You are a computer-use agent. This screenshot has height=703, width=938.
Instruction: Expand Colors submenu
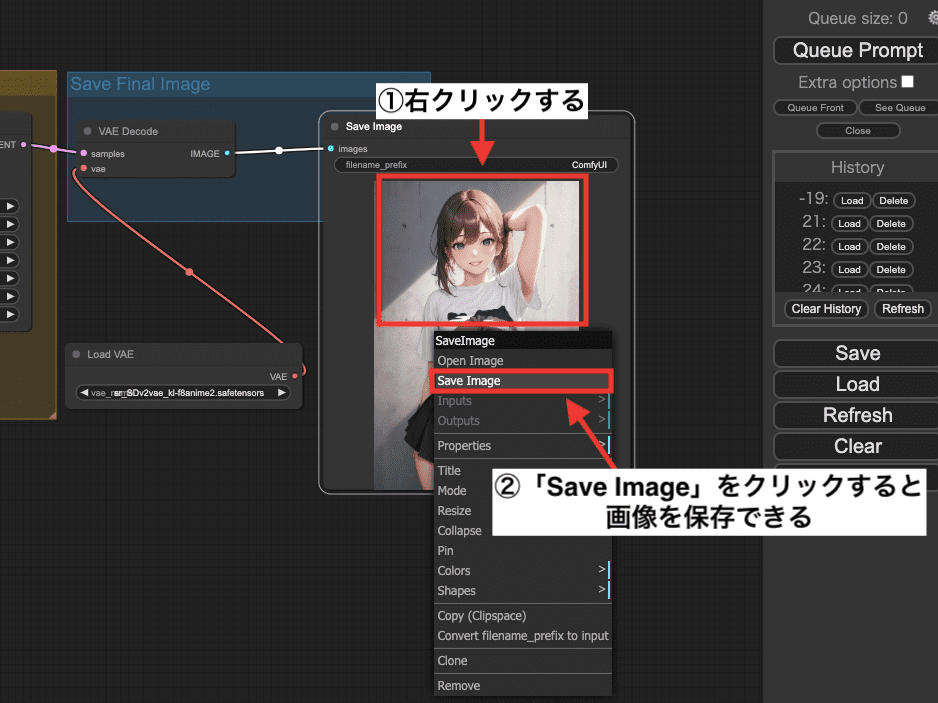(523, 571)
